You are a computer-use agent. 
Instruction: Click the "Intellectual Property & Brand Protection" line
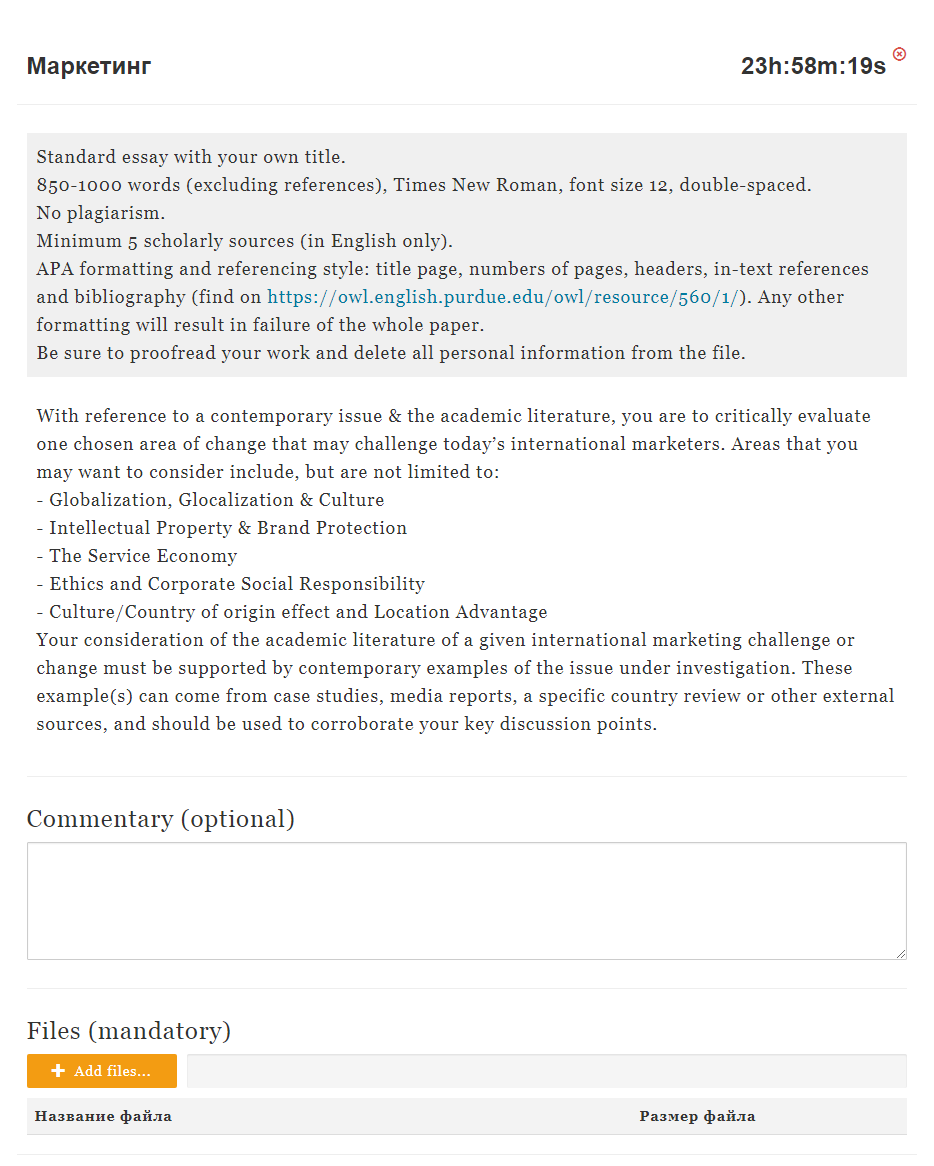pos(228,528)
